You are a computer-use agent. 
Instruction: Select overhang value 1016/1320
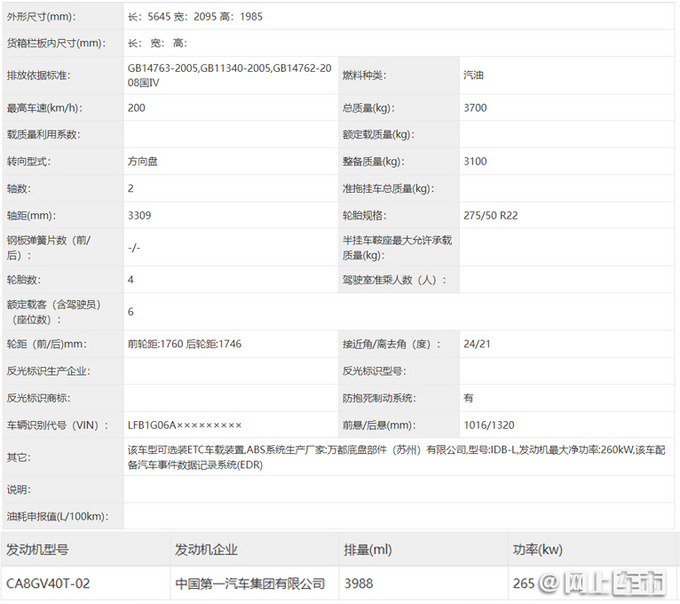489,425
